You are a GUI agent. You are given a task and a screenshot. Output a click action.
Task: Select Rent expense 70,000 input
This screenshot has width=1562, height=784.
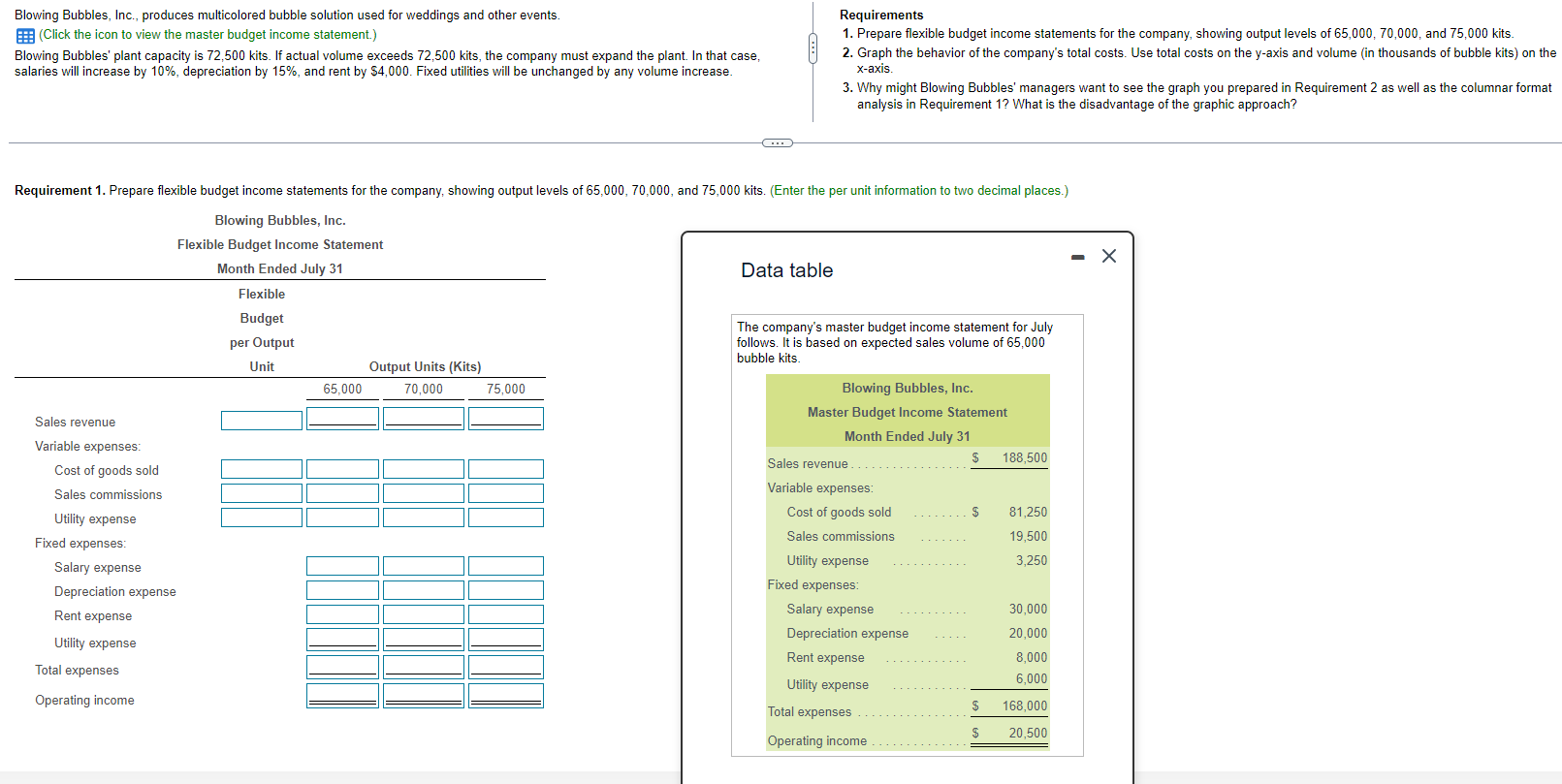424,614
